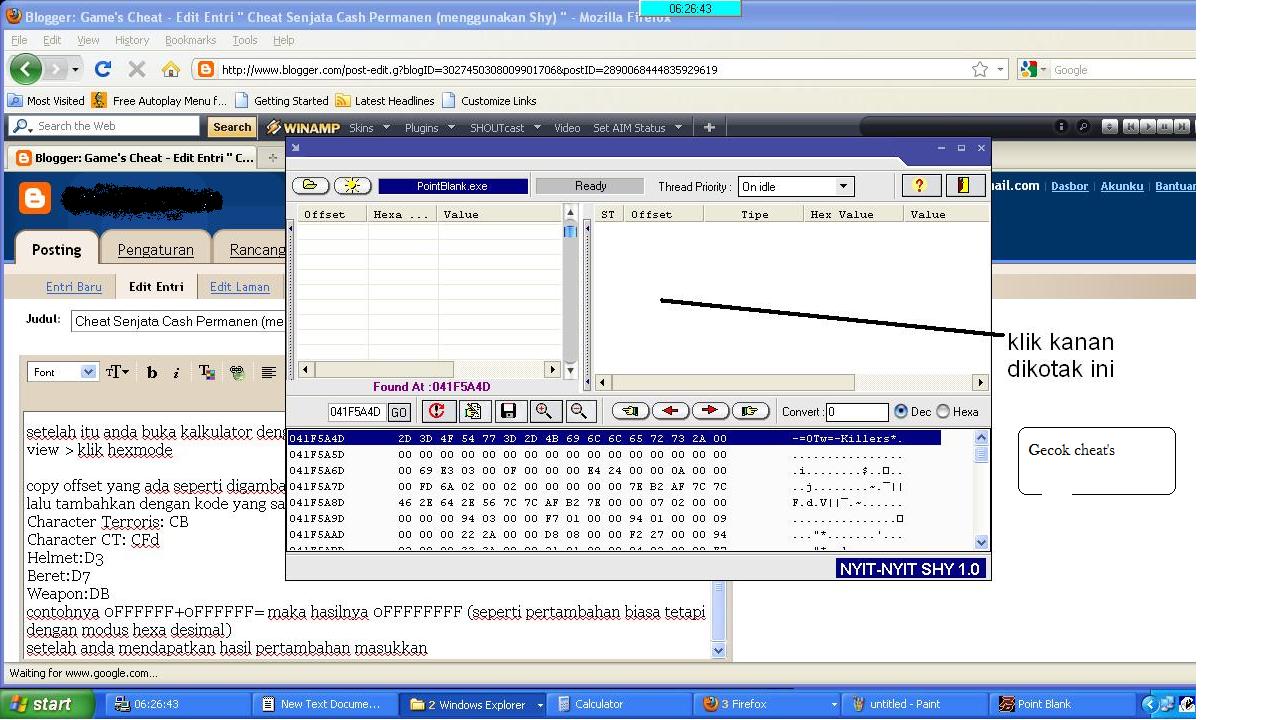The image size is (1280, 720).
Task: Open the Edit Laman link
Action: pyautogui.click(x=240, y=286)
